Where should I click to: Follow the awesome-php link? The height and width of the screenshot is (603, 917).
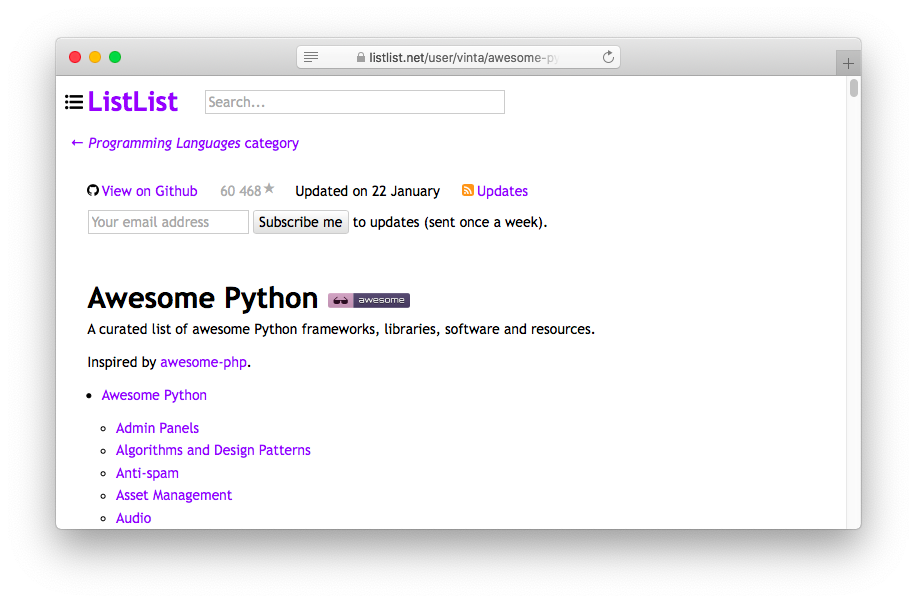coord(203,362)
